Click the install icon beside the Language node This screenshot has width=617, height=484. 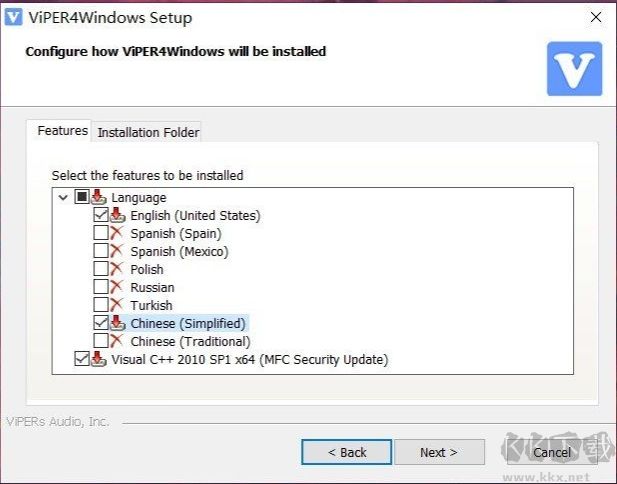tap(99, 197)
